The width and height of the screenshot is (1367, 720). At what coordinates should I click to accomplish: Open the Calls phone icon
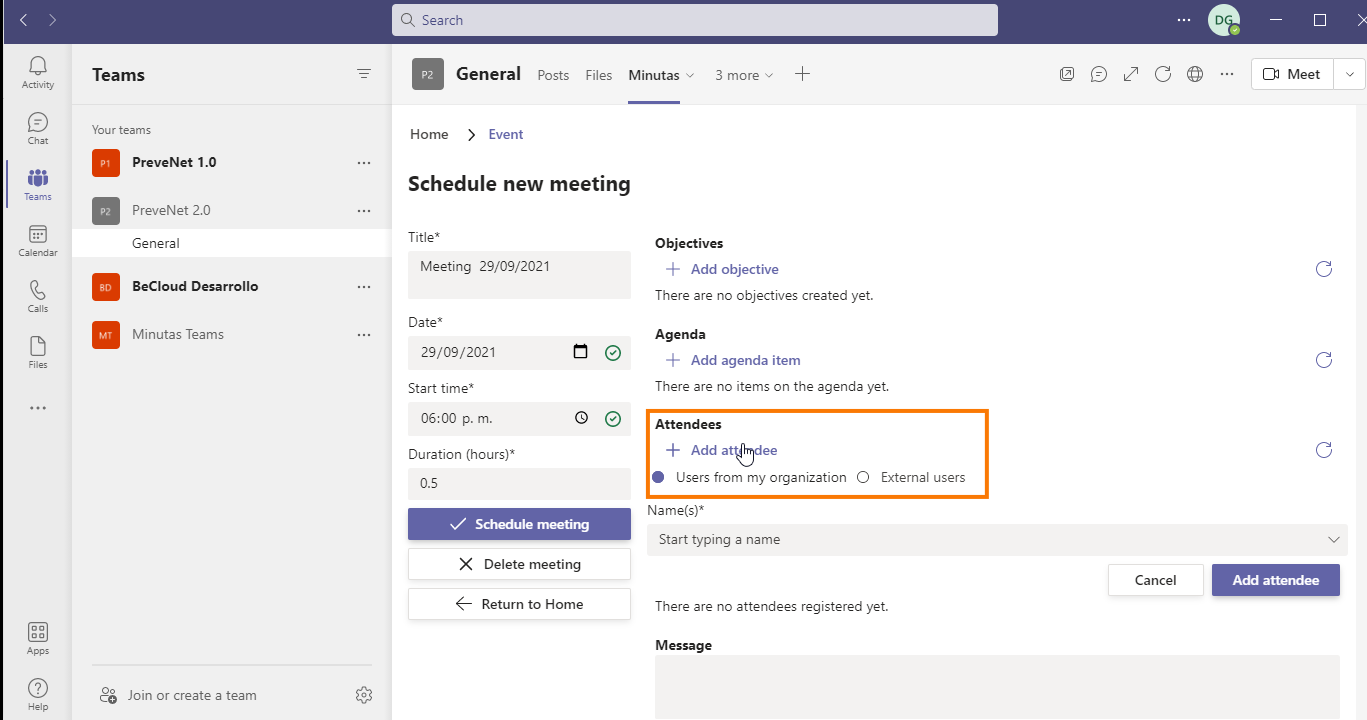pos(38,297)
